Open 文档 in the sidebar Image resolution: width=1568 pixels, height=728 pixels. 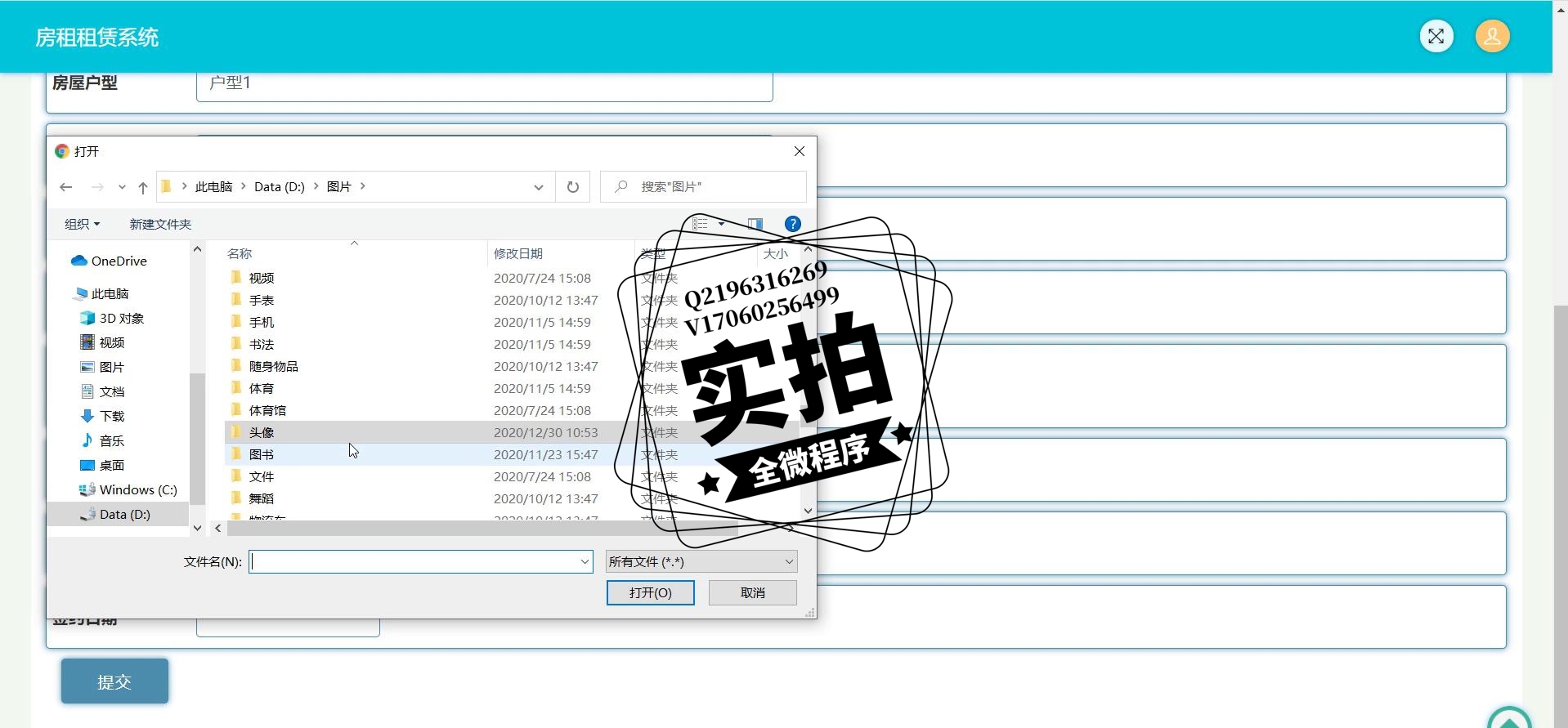click(103, 391)
